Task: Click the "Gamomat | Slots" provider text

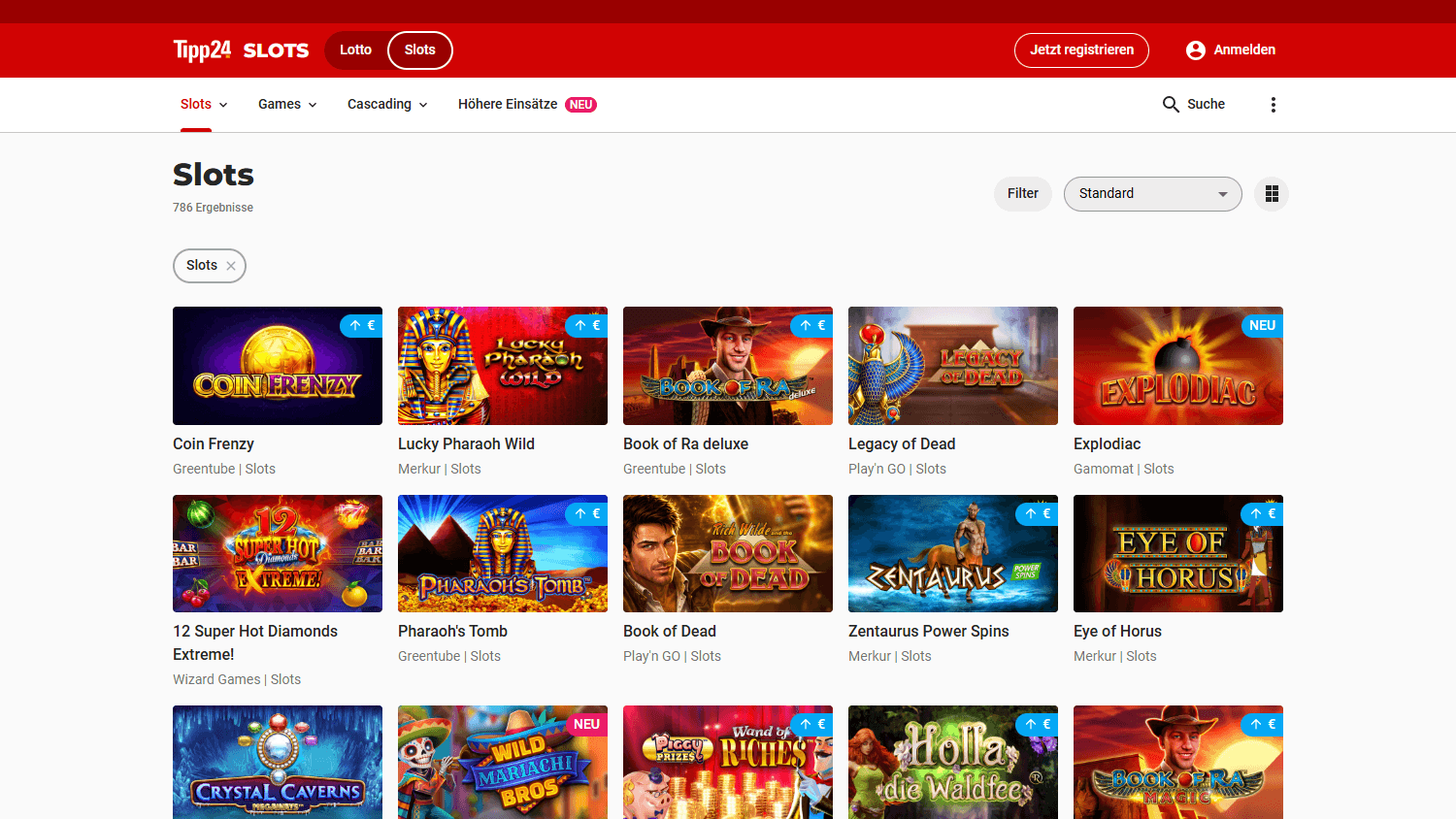Action: click(x=1124, y=470)
